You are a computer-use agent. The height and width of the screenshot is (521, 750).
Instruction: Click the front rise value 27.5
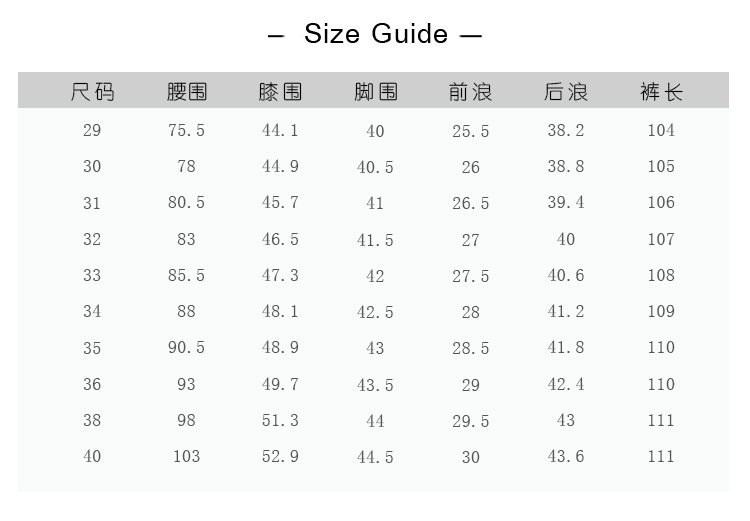(470, 276)
